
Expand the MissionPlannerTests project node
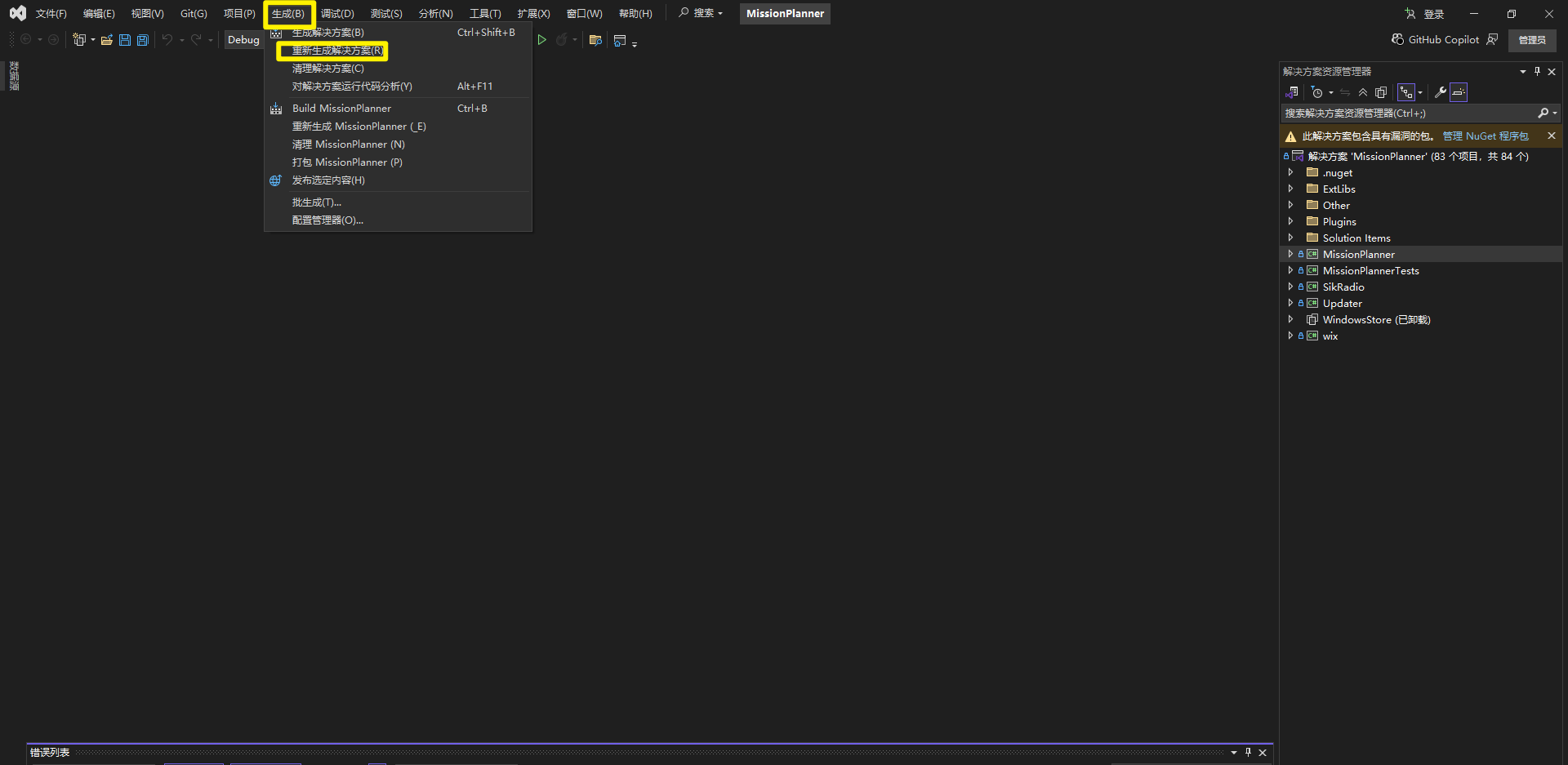pos(1290,270)
